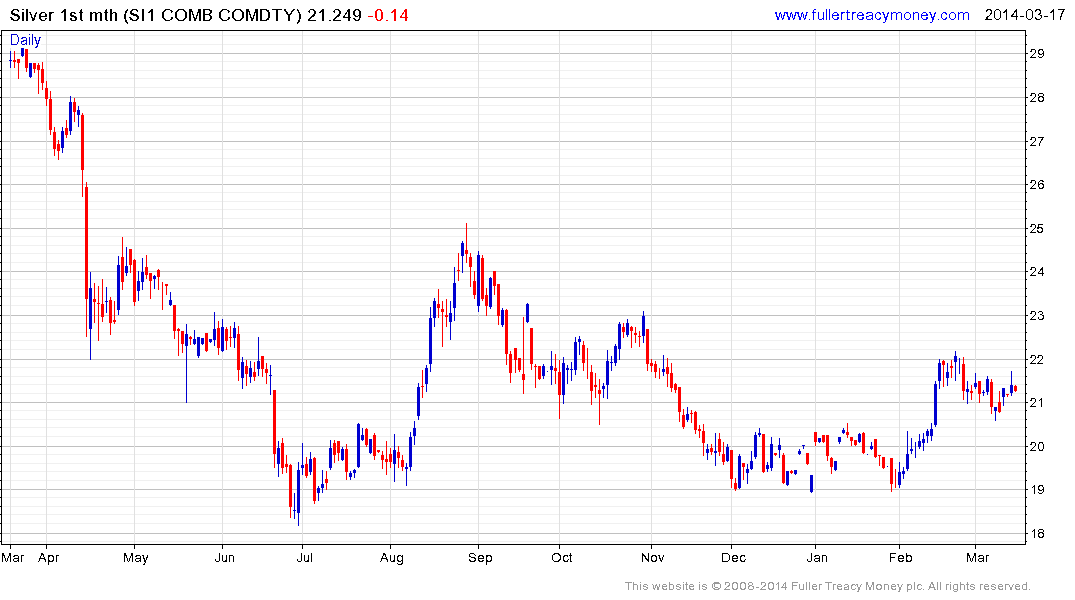Select the y-axis label 21

click(x=1037, y=403)
